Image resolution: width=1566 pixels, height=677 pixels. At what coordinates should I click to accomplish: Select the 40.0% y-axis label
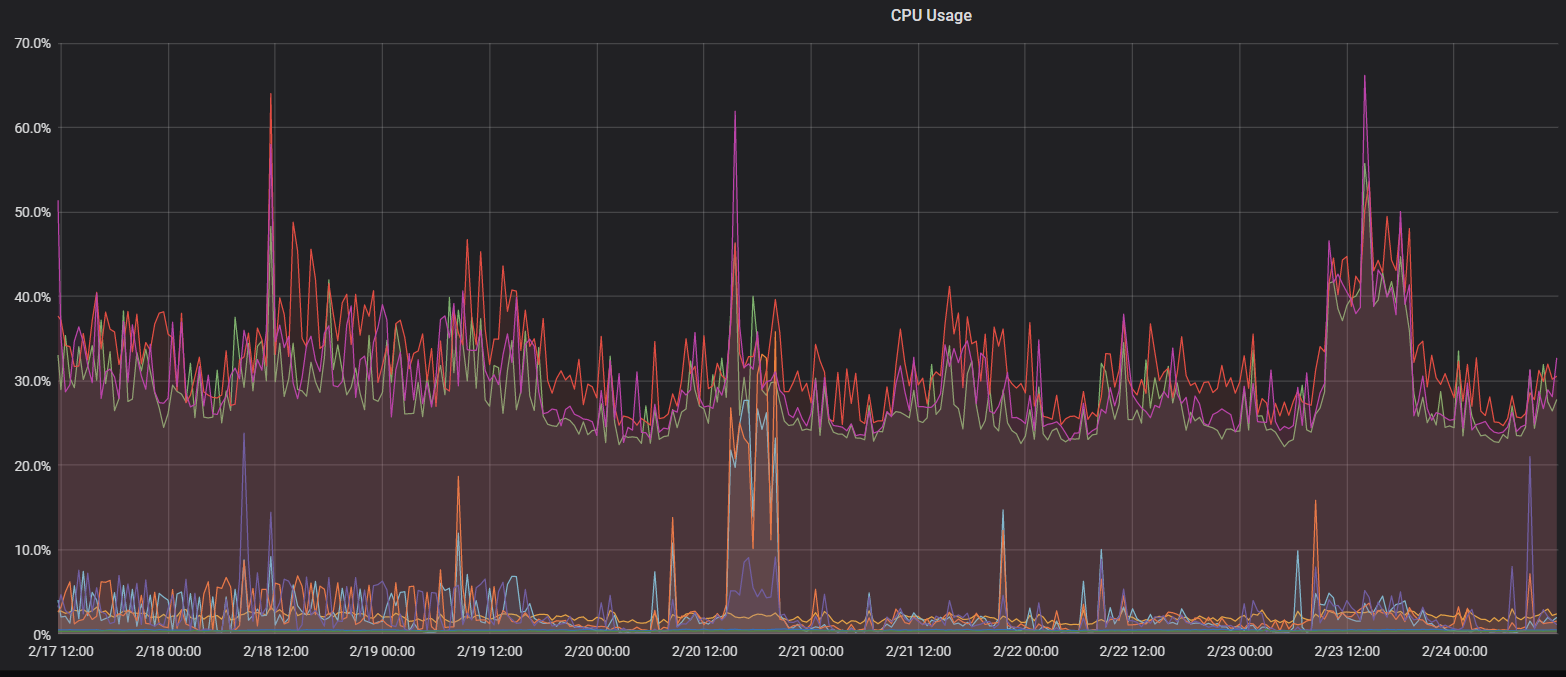pyautogui.click(x=32, y=297)
